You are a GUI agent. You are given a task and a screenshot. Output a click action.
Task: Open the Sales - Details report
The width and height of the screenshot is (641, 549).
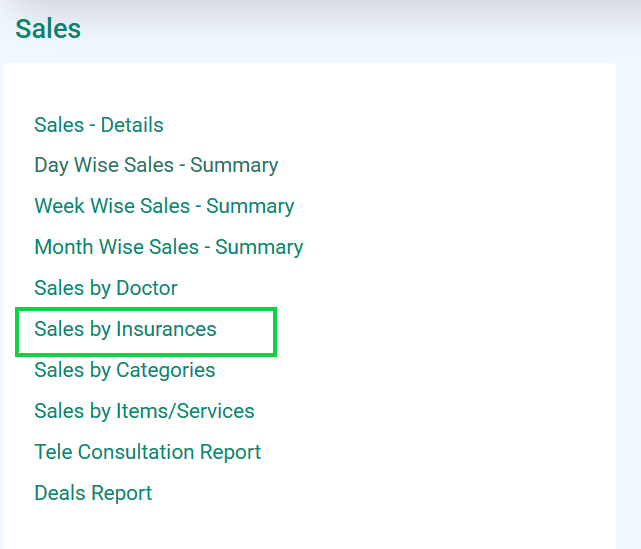click(x=99, y=125)
